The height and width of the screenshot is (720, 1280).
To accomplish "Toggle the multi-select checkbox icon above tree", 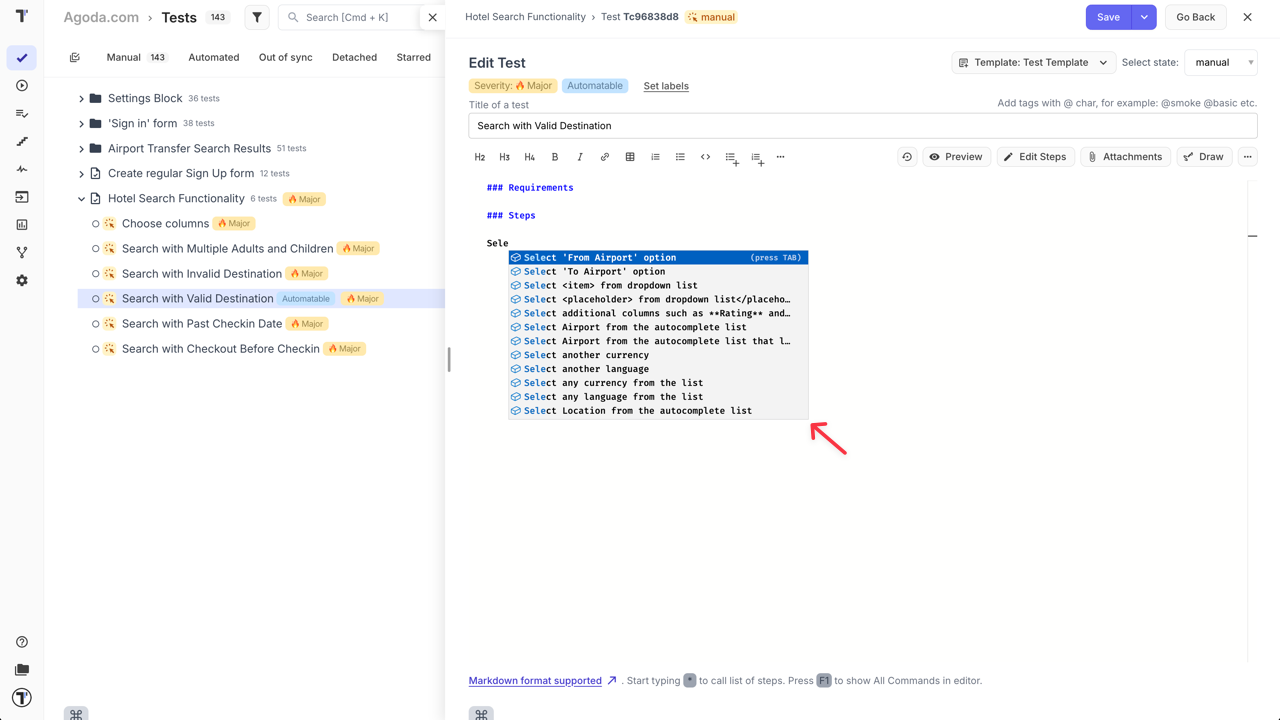I will click(75, 58).
